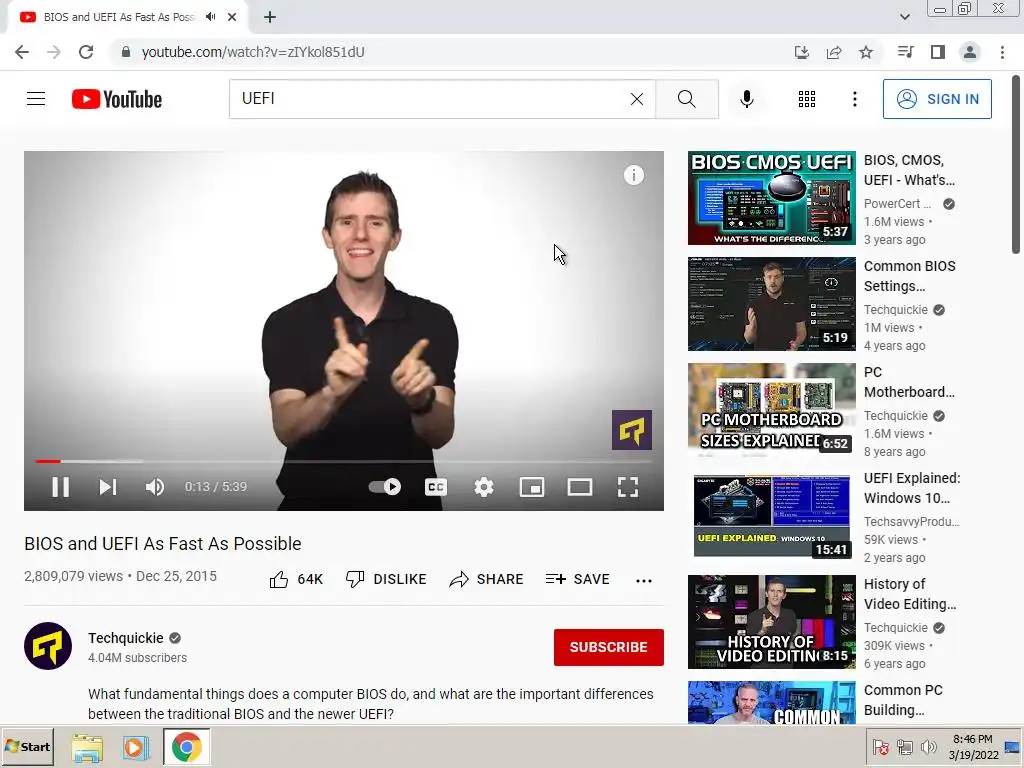Open media controls in Chrome toolbar
The height and width of the screenshot is (768, 1024).
pyautogui.click(x=905, y=52)
